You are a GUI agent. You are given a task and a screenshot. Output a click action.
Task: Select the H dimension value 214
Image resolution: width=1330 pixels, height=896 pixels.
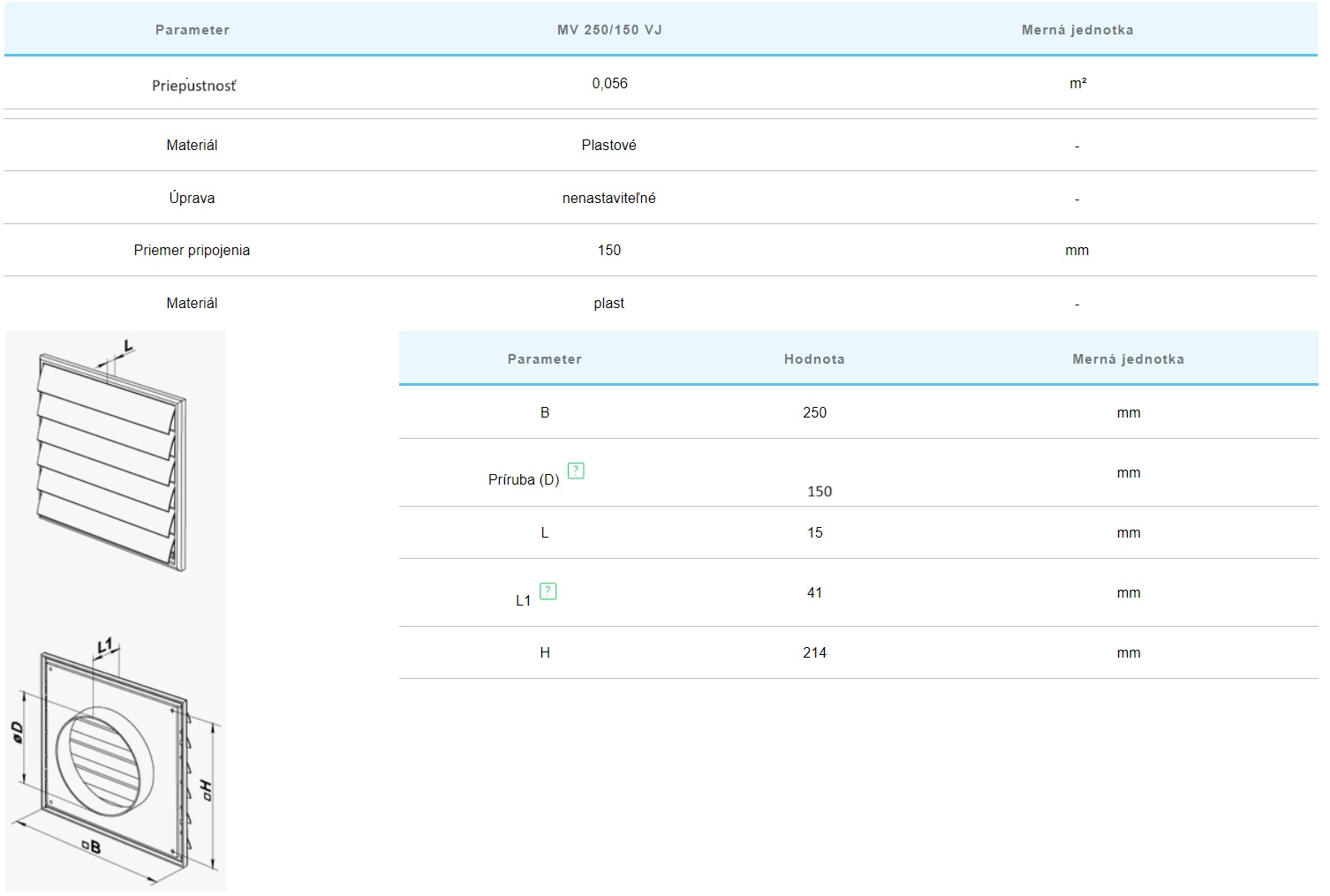coord(814,653)
